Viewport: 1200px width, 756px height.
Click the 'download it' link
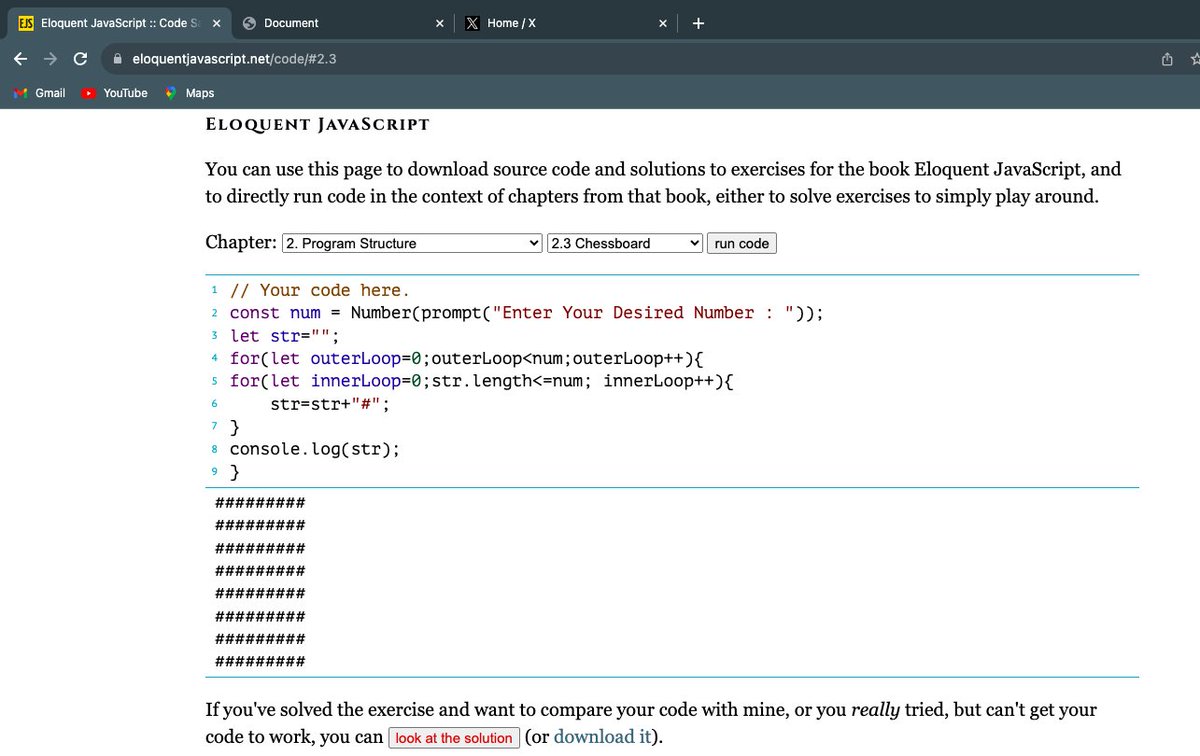click(x=602, y=737)
